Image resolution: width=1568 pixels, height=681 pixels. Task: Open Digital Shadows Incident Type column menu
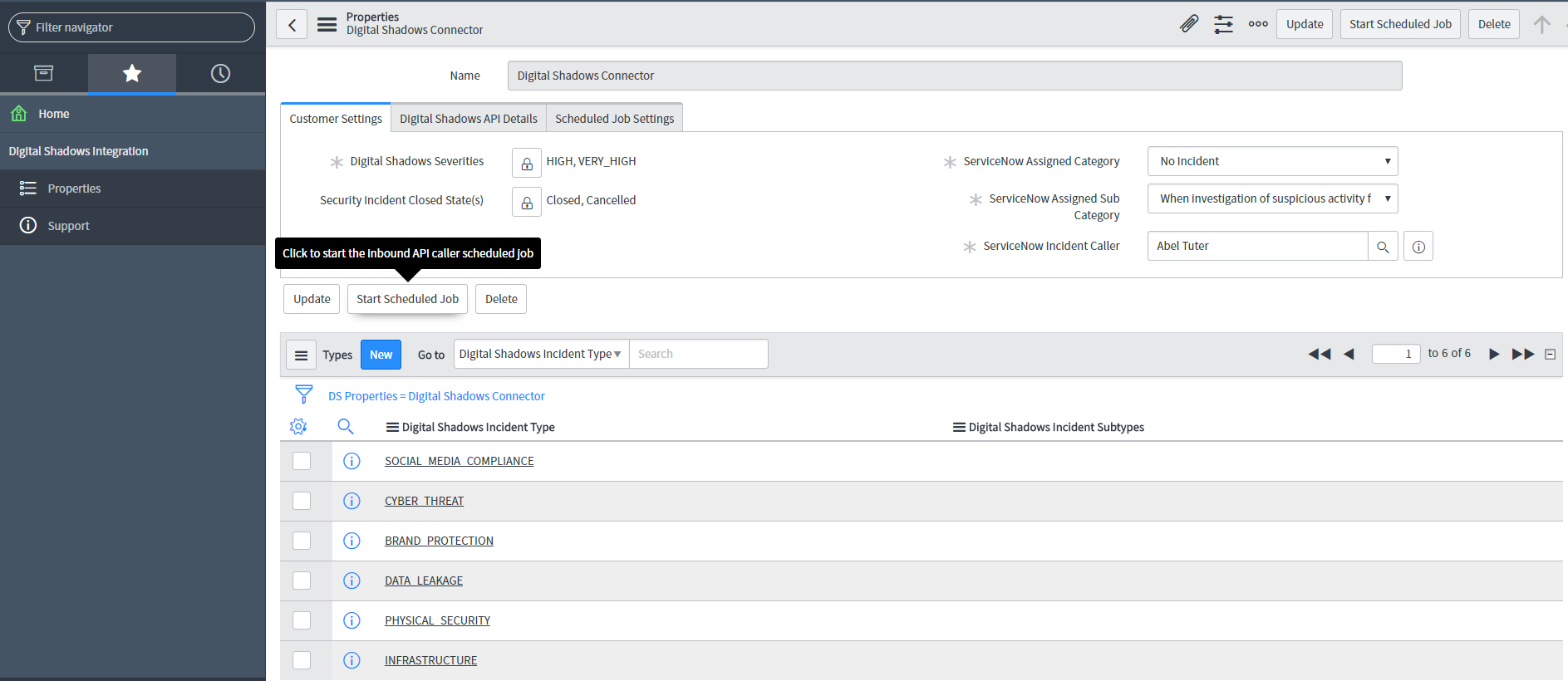click(x=392, y=427)
